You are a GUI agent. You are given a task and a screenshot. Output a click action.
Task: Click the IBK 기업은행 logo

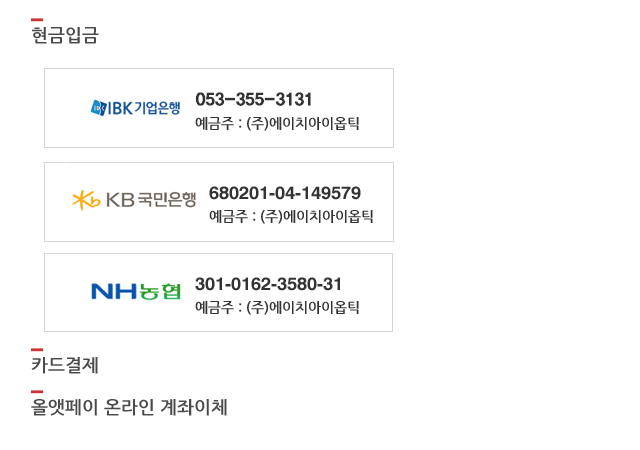(x=136, y=108)
